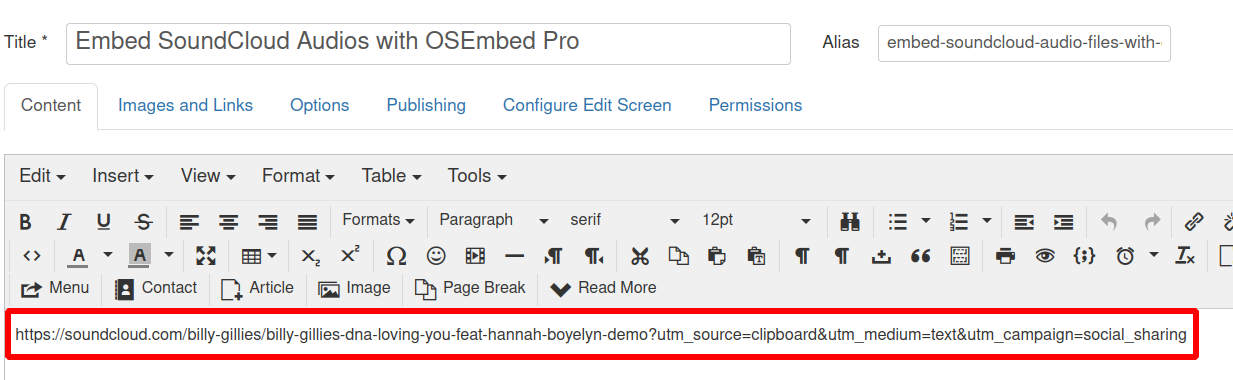The image size is (1233, 380).
Task: Open the text color picker arrow
Action: click(x=107, y=256)
